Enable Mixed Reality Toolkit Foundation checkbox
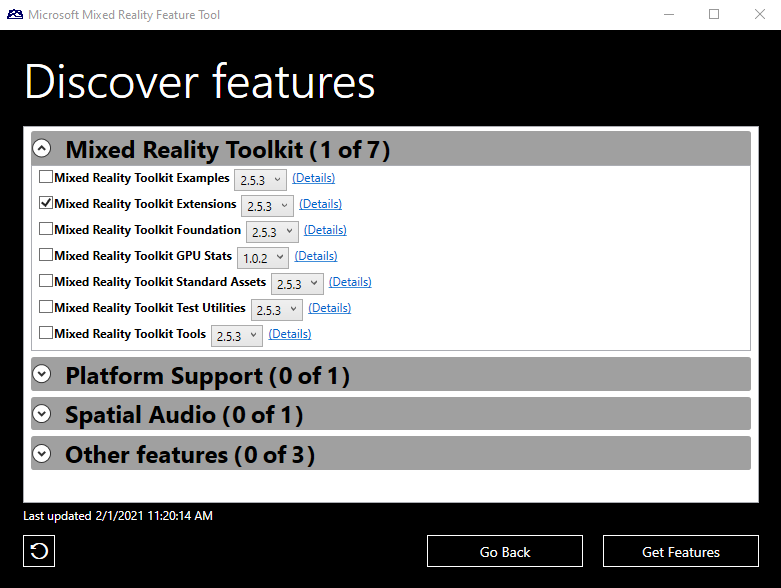The width and height of the screenshot is (781, 588). (x=46, y=230)
